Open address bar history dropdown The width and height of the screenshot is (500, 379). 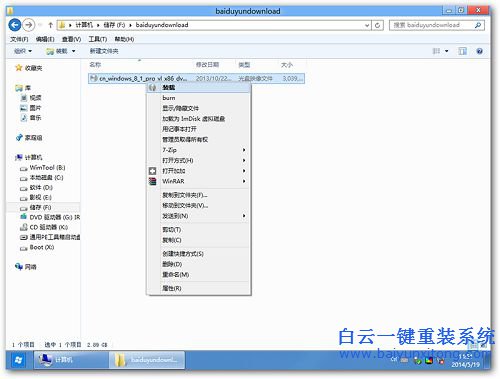(x=367, y=25)
